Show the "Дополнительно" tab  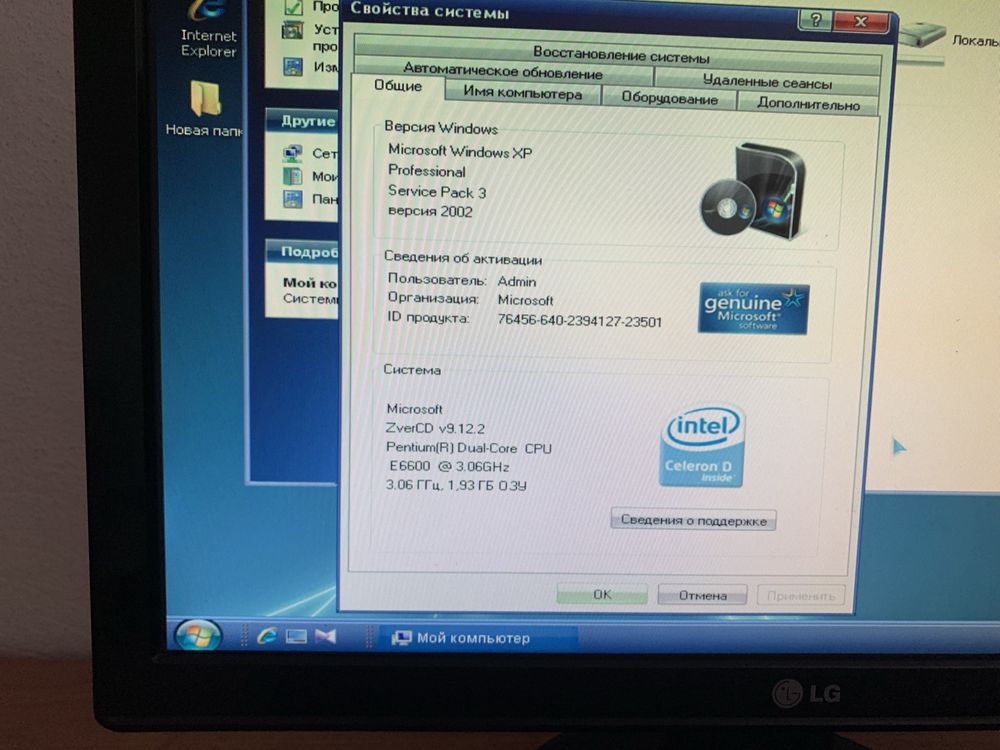[808, 103]
